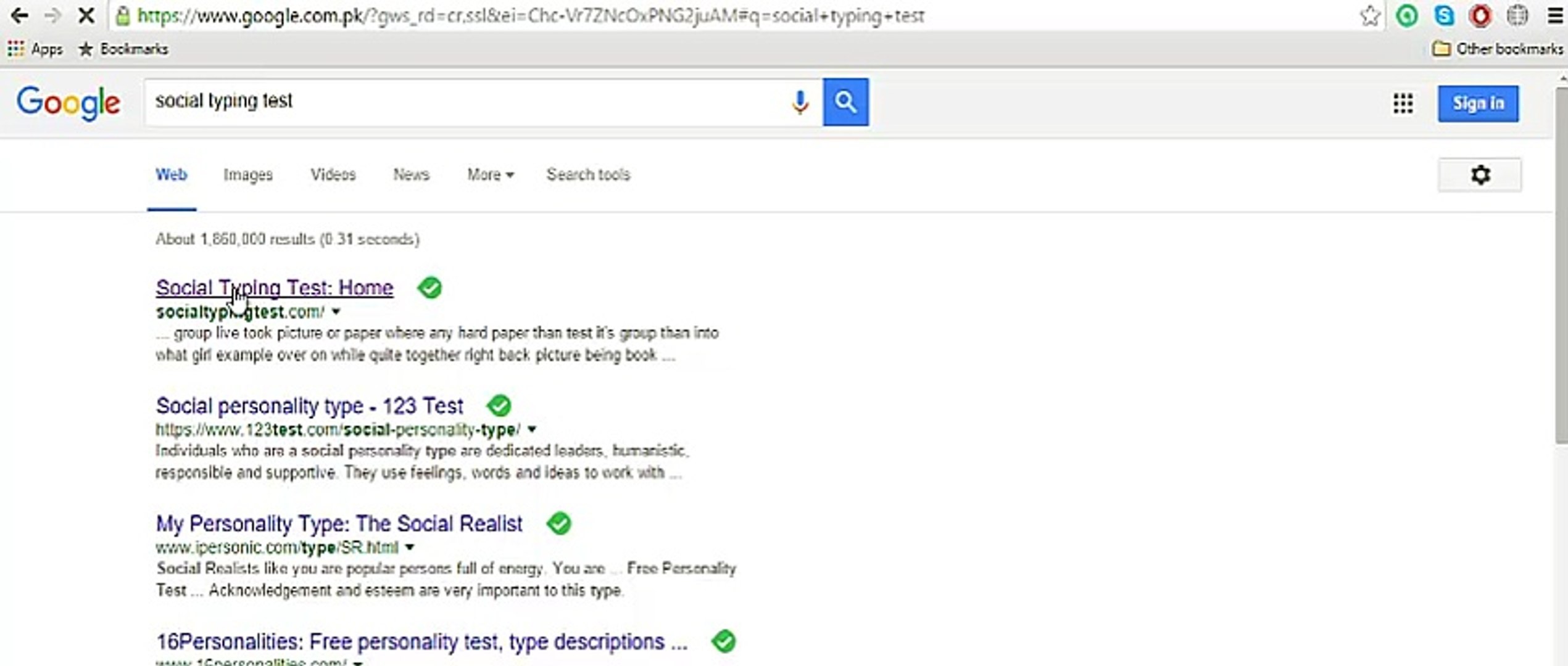Click the voice search microphone icon

click(x=800, y=102)
